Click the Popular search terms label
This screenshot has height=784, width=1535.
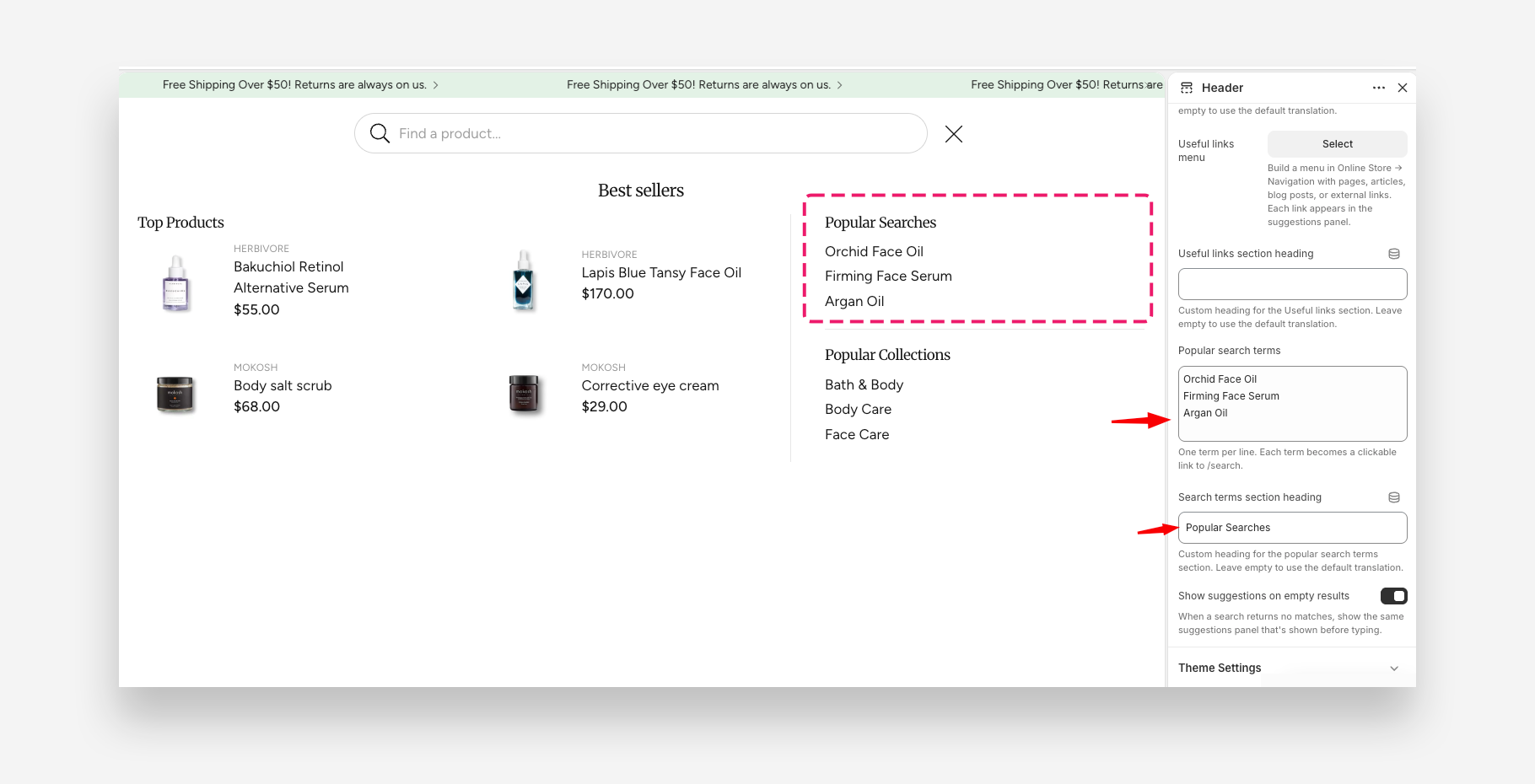1229,351
